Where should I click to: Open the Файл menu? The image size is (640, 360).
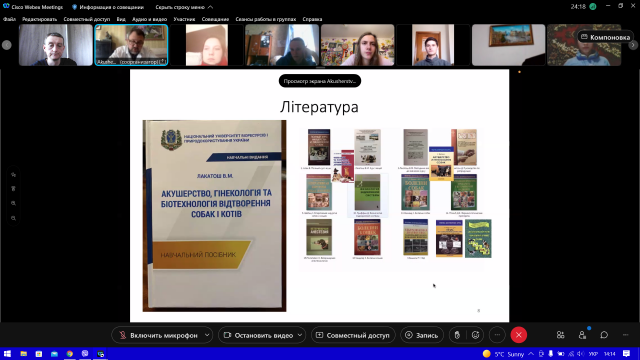9,19
